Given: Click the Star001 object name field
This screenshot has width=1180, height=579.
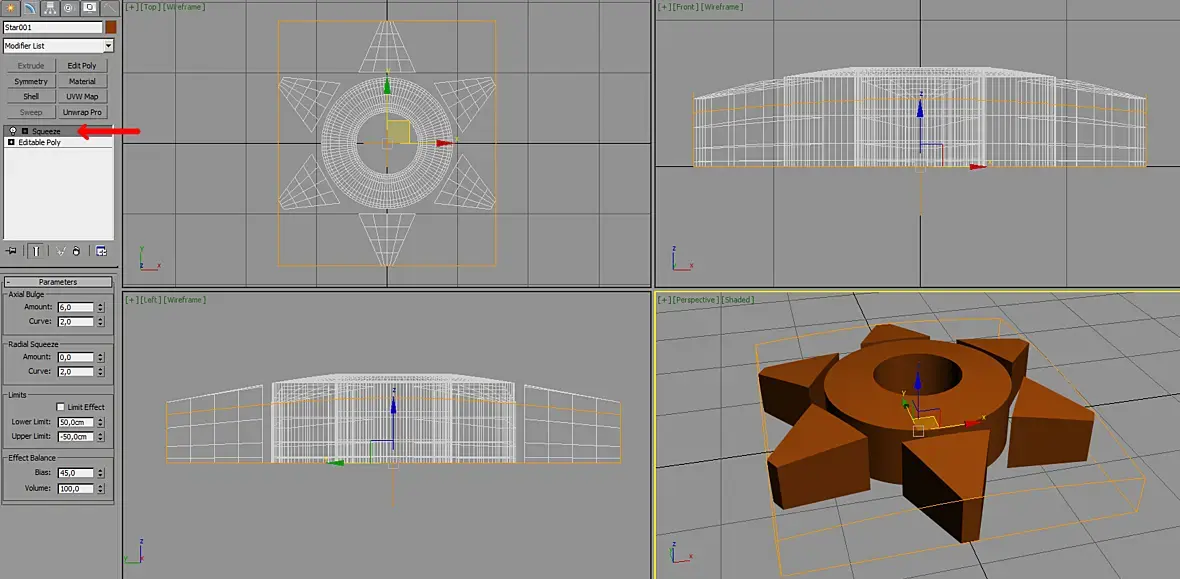Looking at the screenshot, I should click(x=53, y=27).
